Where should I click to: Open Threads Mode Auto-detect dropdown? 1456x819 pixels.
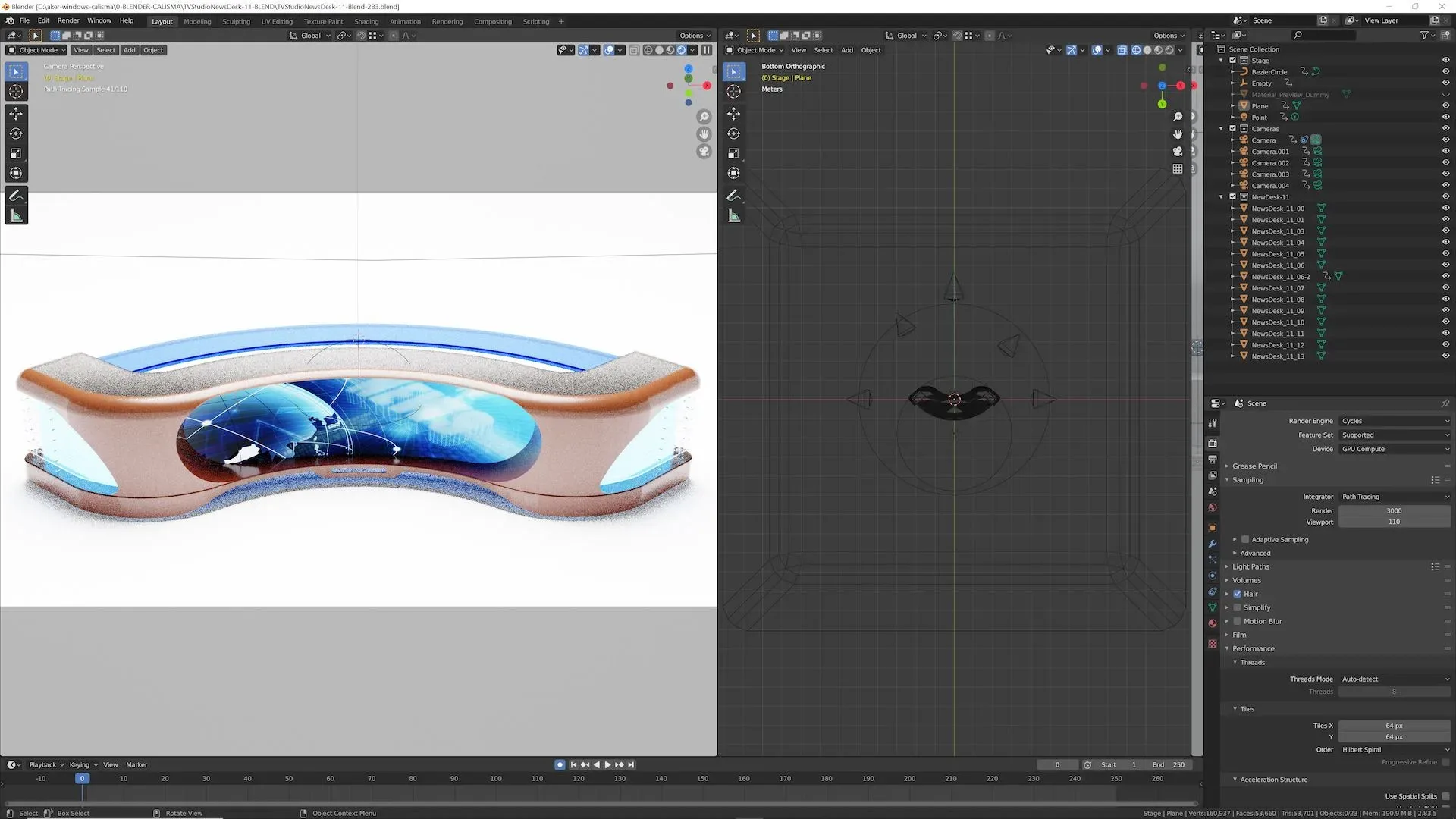(1394, 679)
